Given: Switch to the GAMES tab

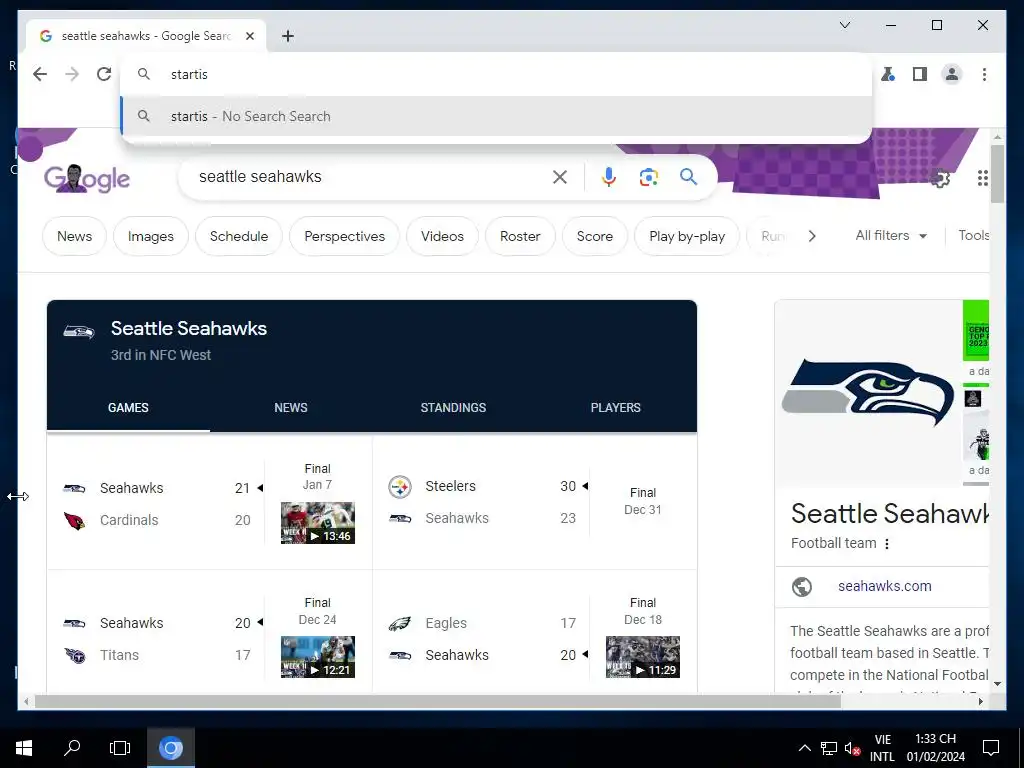Looking at the screenshot, I should [x=128, y=408].
